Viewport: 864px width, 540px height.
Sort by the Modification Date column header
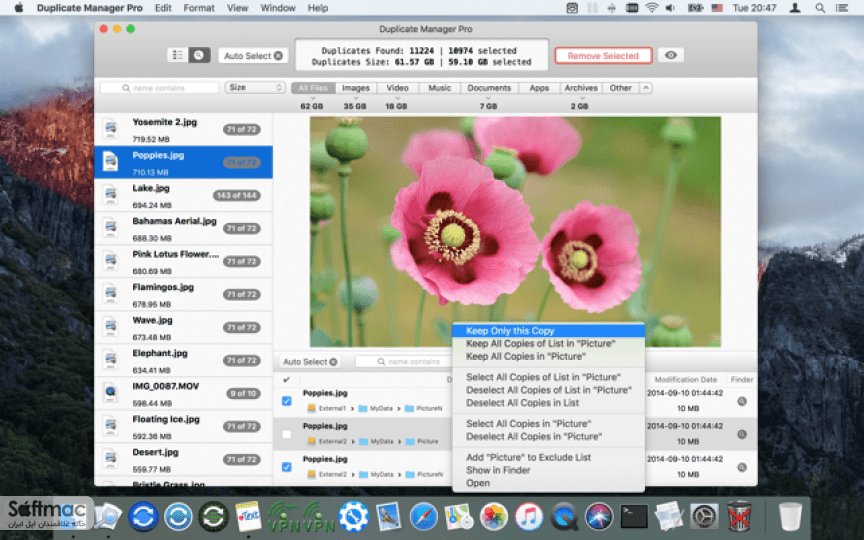[685, 379]
